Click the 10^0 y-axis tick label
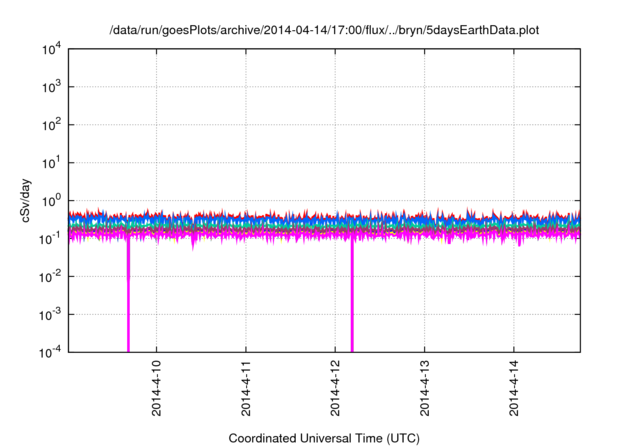The width and height of the screenshot is (640, 448). 52,201
